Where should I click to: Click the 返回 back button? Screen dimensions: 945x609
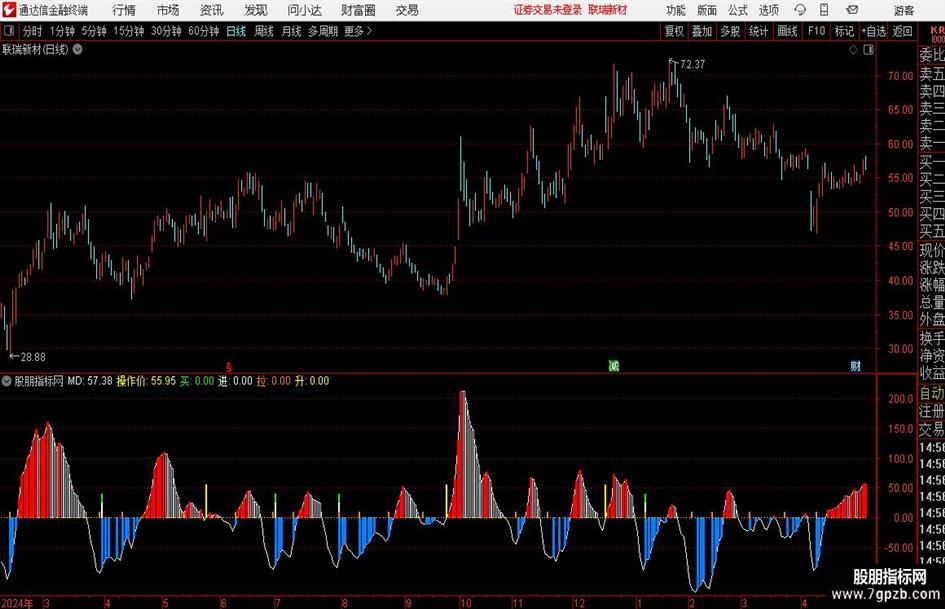(903, 31)
